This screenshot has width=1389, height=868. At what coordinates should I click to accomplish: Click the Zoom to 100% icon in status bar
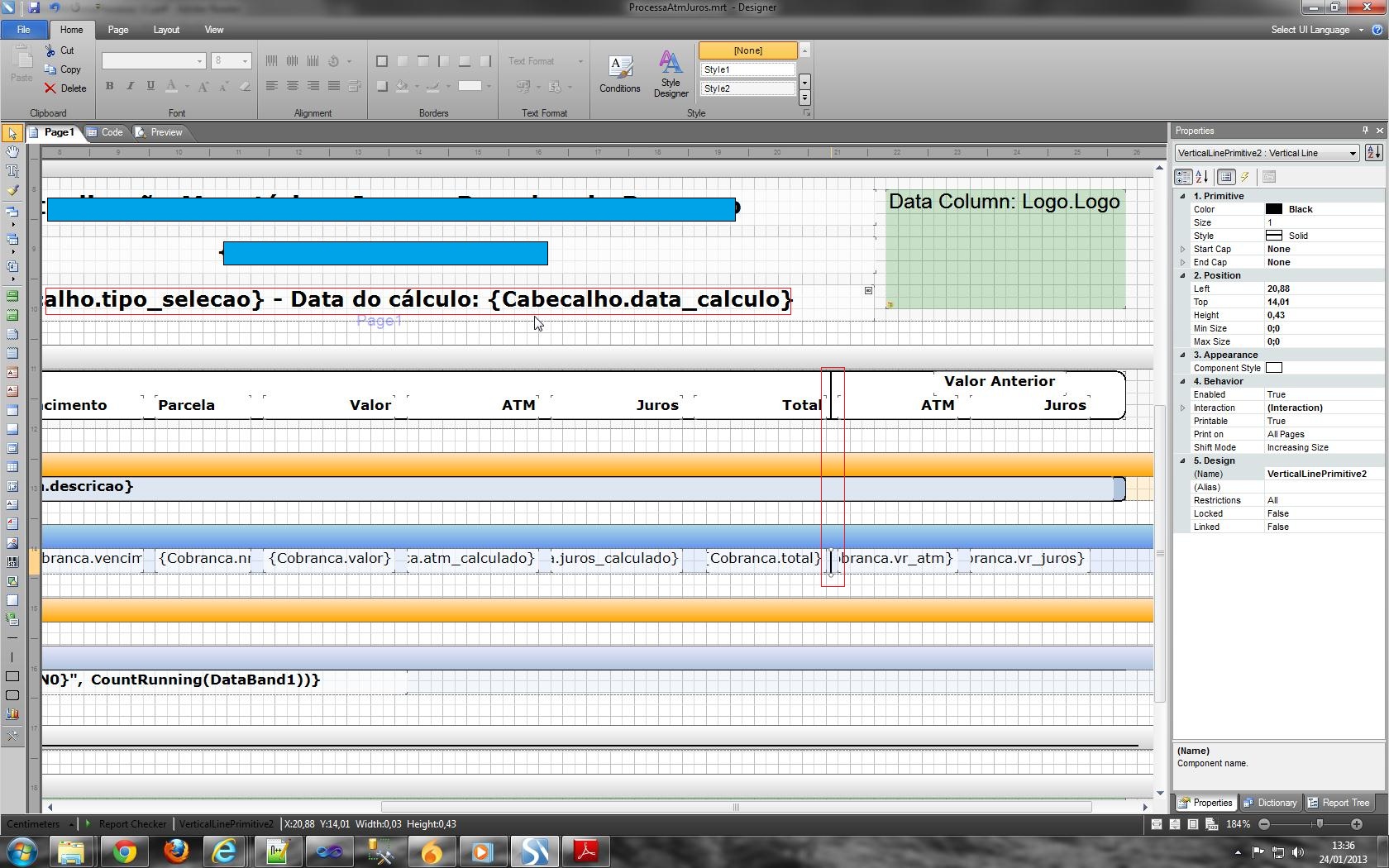click(1211, 824)
